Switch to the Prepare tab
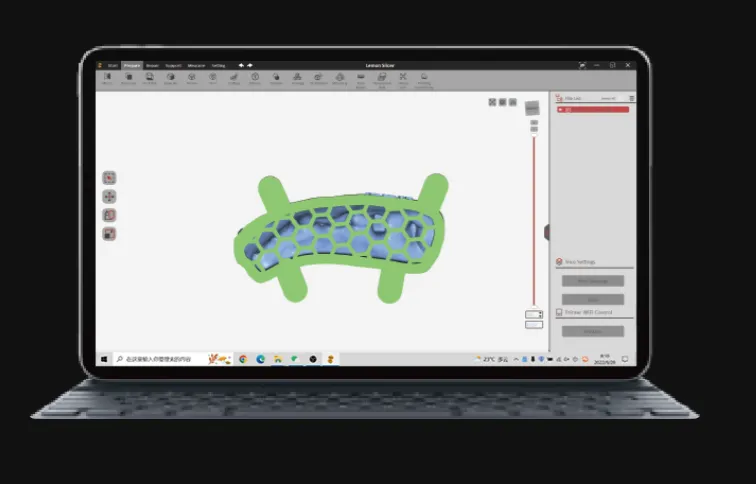This screenshot has width=756, height=484. point(131,65)
